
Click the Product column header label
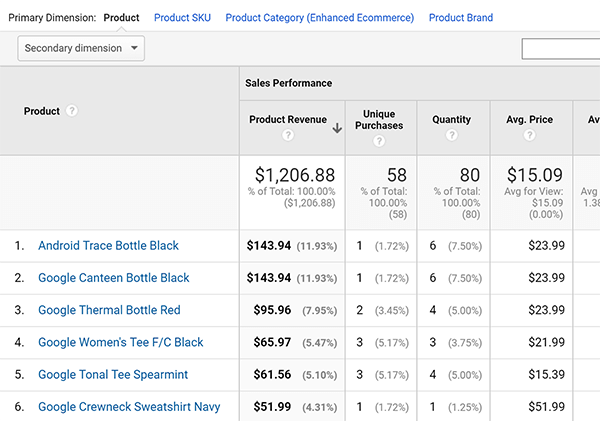pos(42,111)
